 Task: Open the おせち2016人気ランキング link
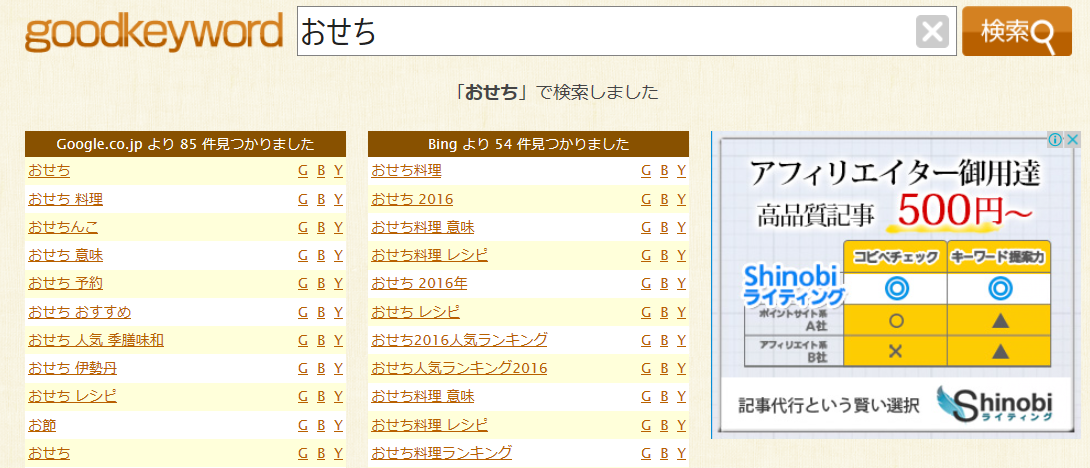coord(459,340)
